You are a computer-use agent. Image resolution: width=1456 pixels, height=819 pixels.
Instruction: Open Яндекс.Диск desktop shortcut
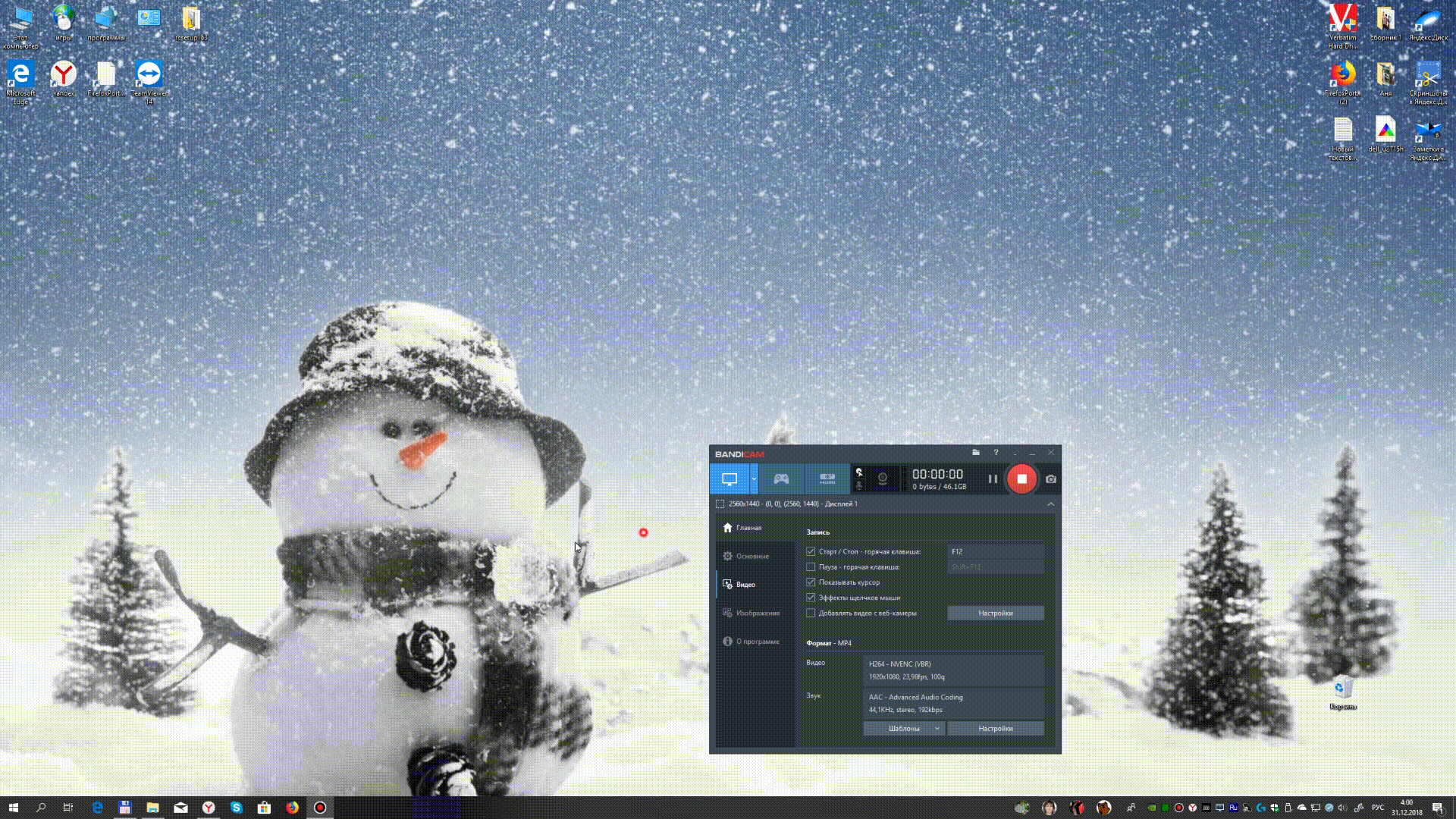coord(1428,23)
